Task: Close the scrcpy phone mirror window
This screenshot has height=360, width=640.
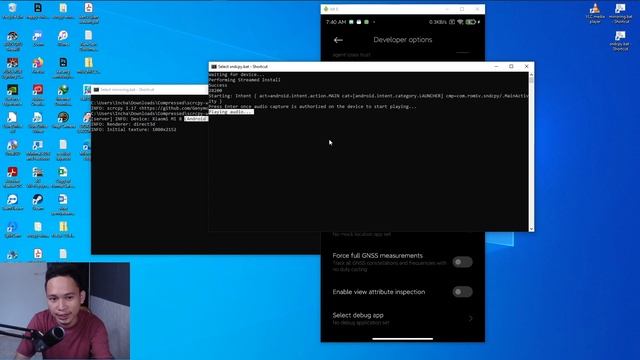Action: tap(477, 9)
